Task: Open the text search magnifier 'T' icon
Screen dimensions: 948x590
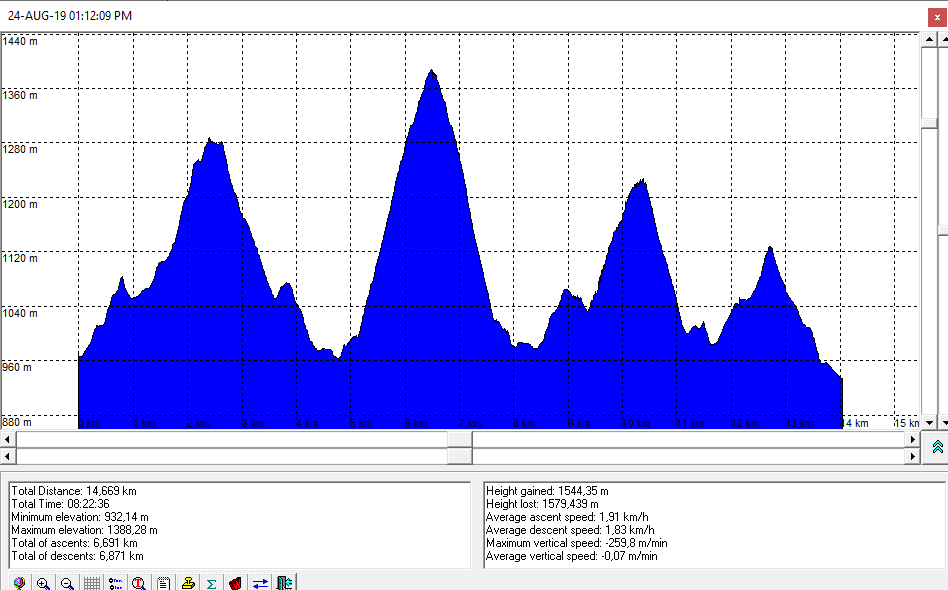Action: (x=139, y=582)
